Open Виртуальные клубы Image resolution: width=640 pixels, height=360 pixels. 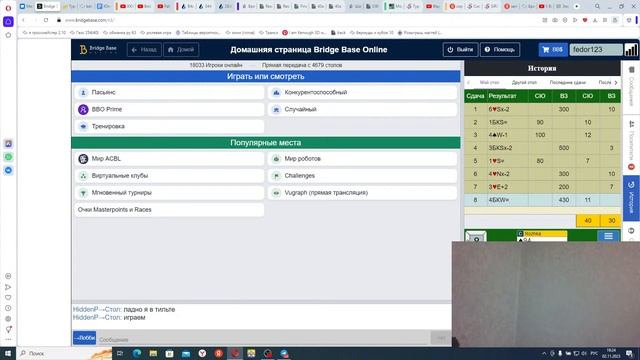coord(169,176)
